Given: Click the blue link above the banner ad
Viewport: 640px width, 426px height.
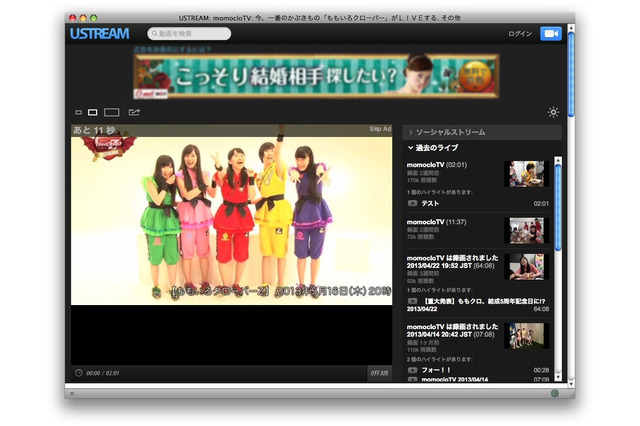Looking at the screenshot, I should (172, 49).
